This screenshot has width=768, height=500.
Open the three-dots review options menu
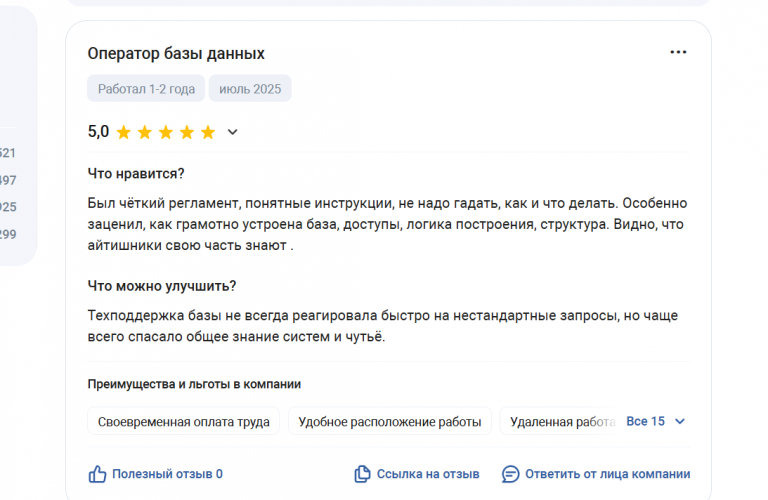[x=678, y=52]
